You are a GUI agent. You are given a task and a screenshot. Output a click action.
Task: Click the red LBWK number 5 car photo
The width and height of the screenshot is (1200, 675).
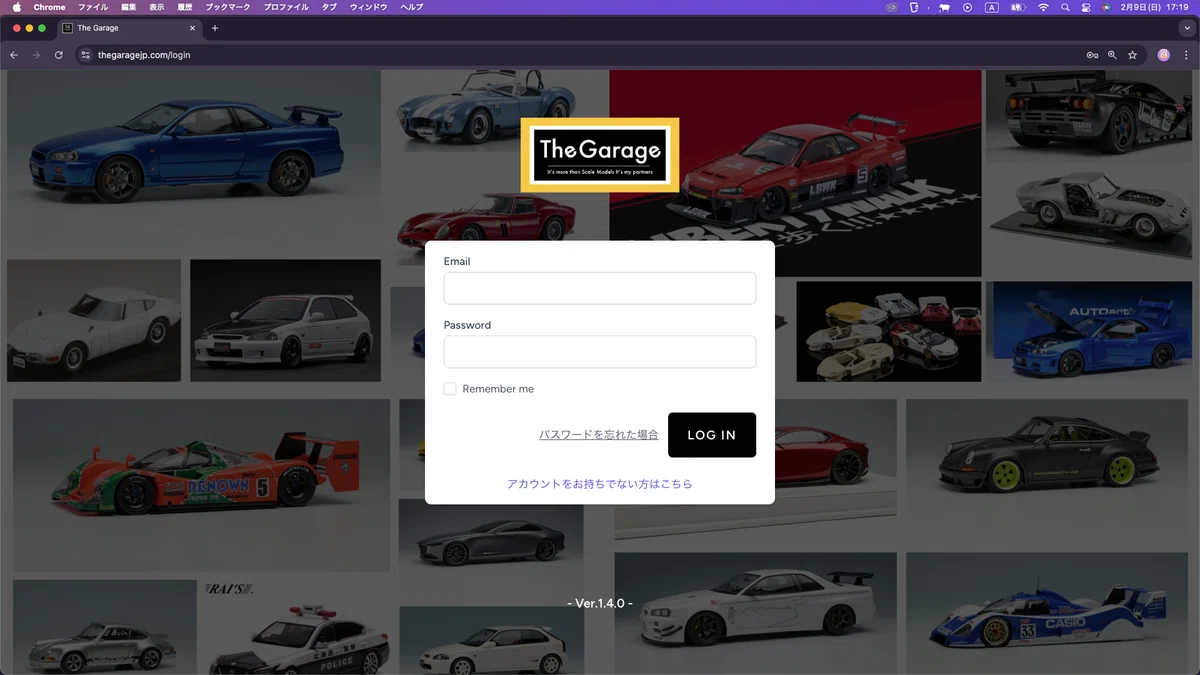pos(795,172)
